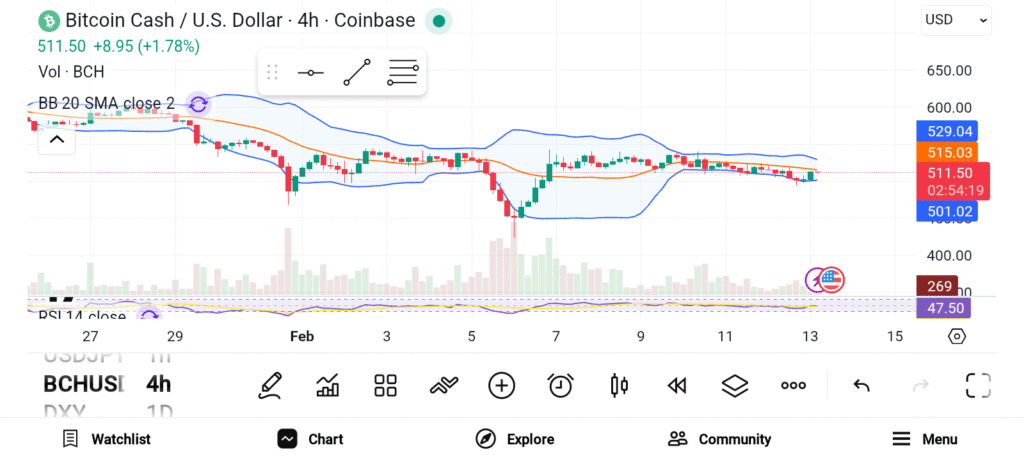The width and height of the screenshot is (1024, 461).
Task: Start bar replay with rewind icon
Action: (x=677, y=385)
